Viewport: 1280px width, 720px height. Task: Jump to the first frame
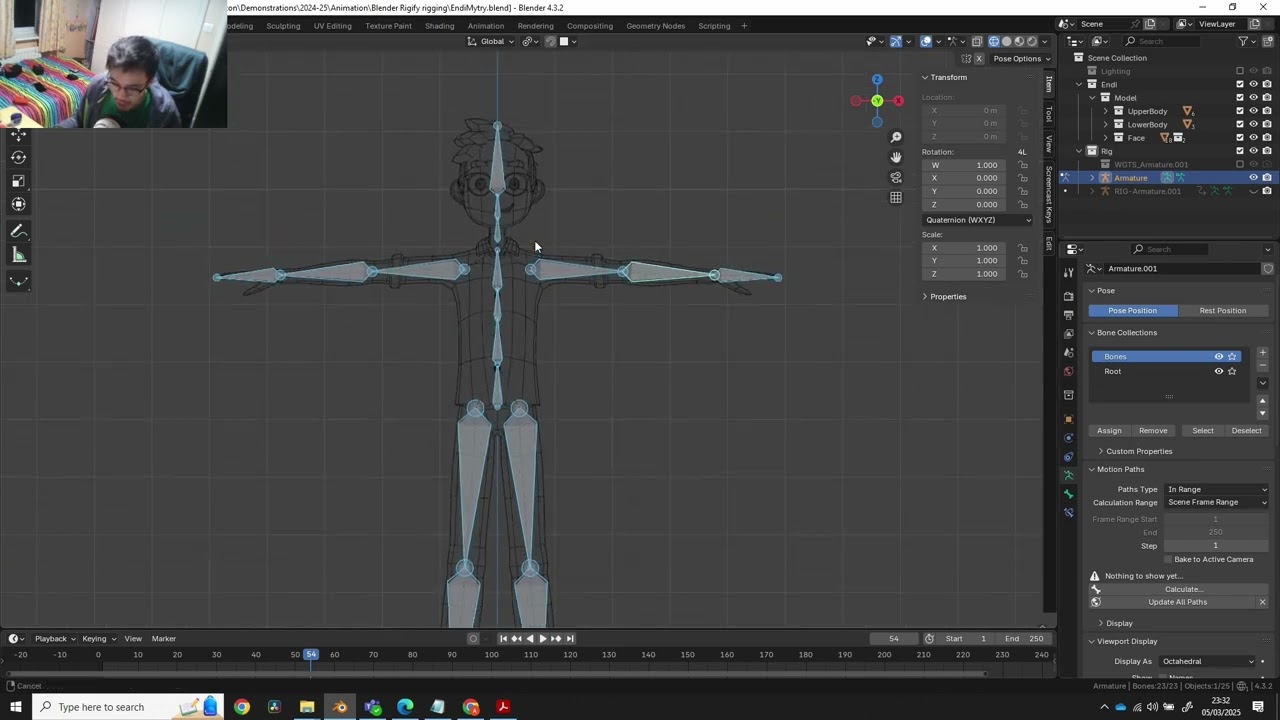pyautogui.click(x=503, y=639)
